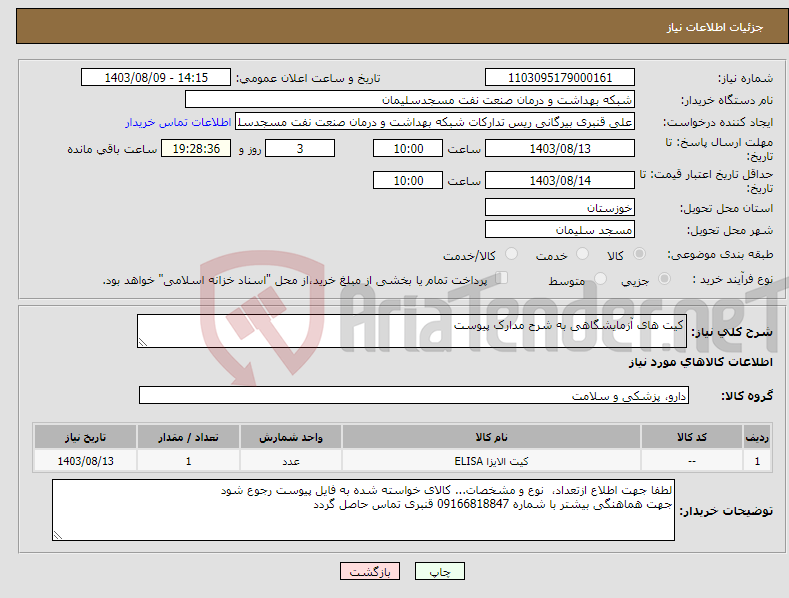Click the remaining days field showing 3
789x598 pixels.
click(x=300, y=148)
